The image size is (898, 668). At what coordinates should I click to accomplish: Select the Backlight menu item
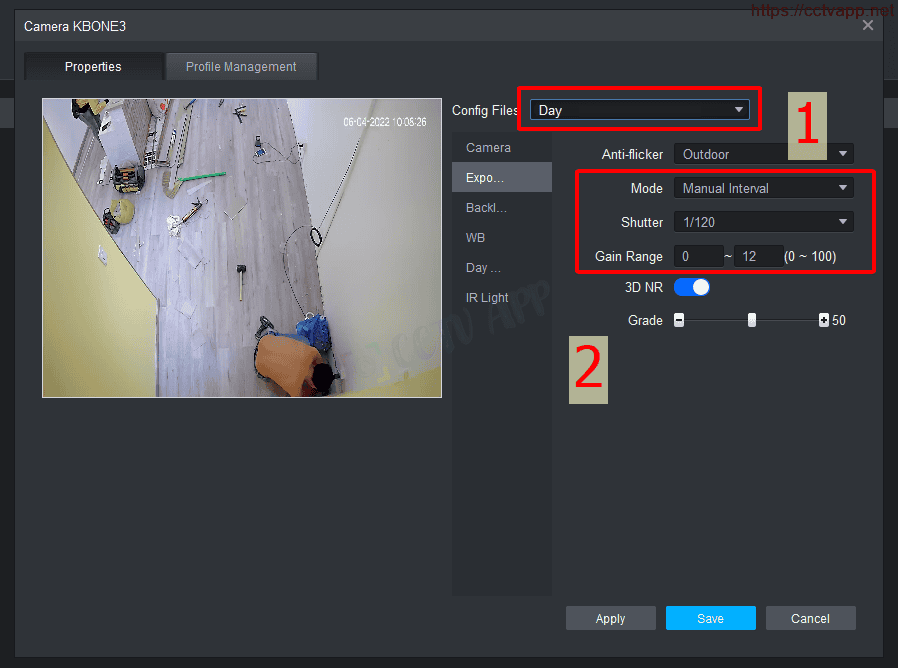487,208
